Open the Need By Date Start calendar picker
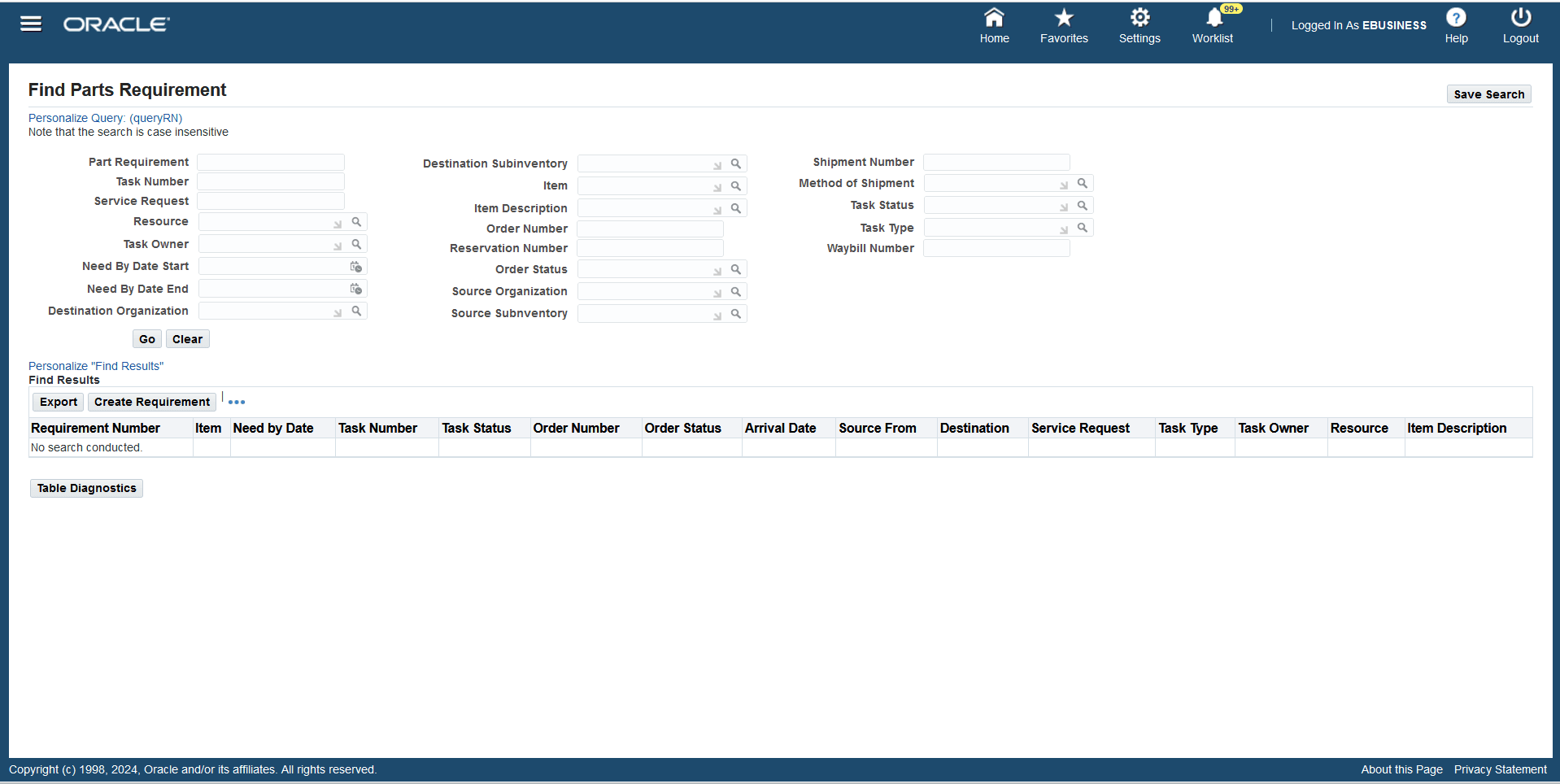 click(x=356, y=266)
